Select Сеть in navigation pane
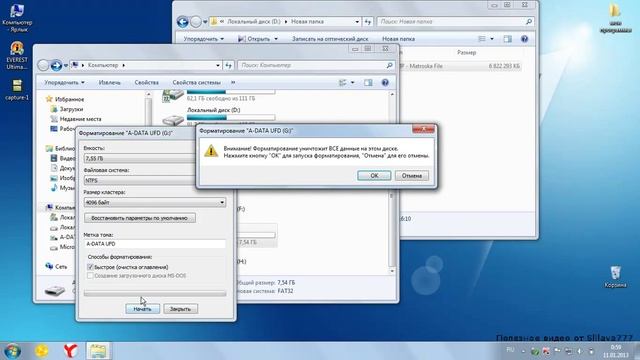640x360 pixels. click(57, 267)
